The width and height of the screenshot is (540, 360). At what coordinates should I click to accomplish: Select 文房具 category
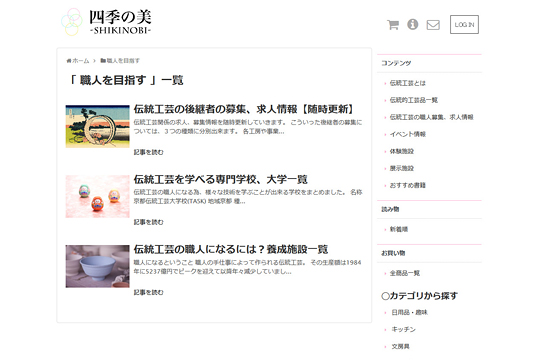coord(401,347)
